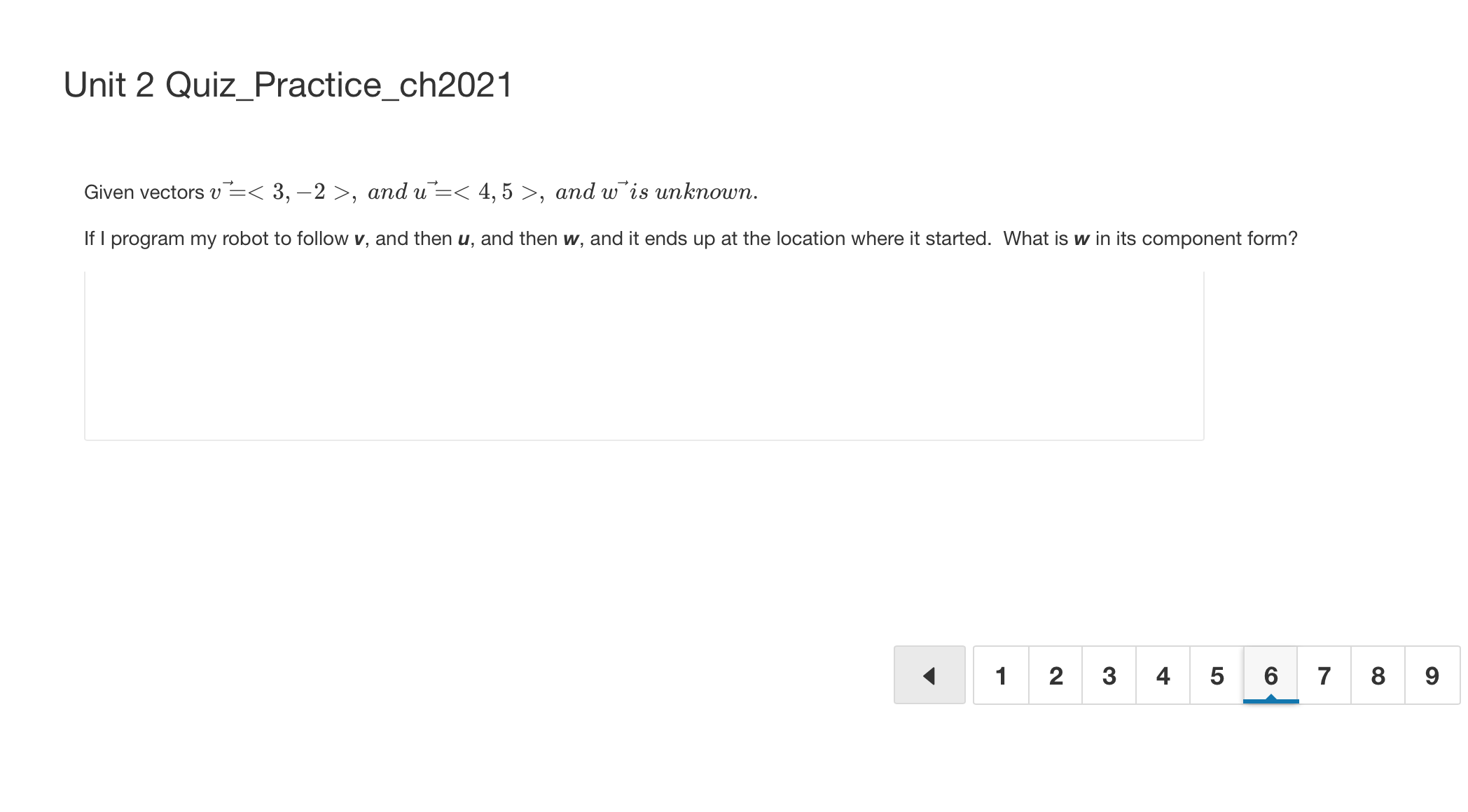Select page 1 in the pagination bar
Image resolution: width=1468 pixels, height=812 pixels.
tap(1001, 675)
